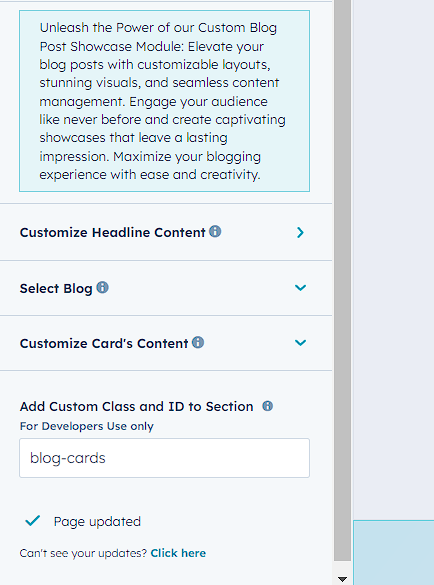Click the Page updated status text
Image resolution: width=434 pixels, height=585 pixels.
click(97, 521)
